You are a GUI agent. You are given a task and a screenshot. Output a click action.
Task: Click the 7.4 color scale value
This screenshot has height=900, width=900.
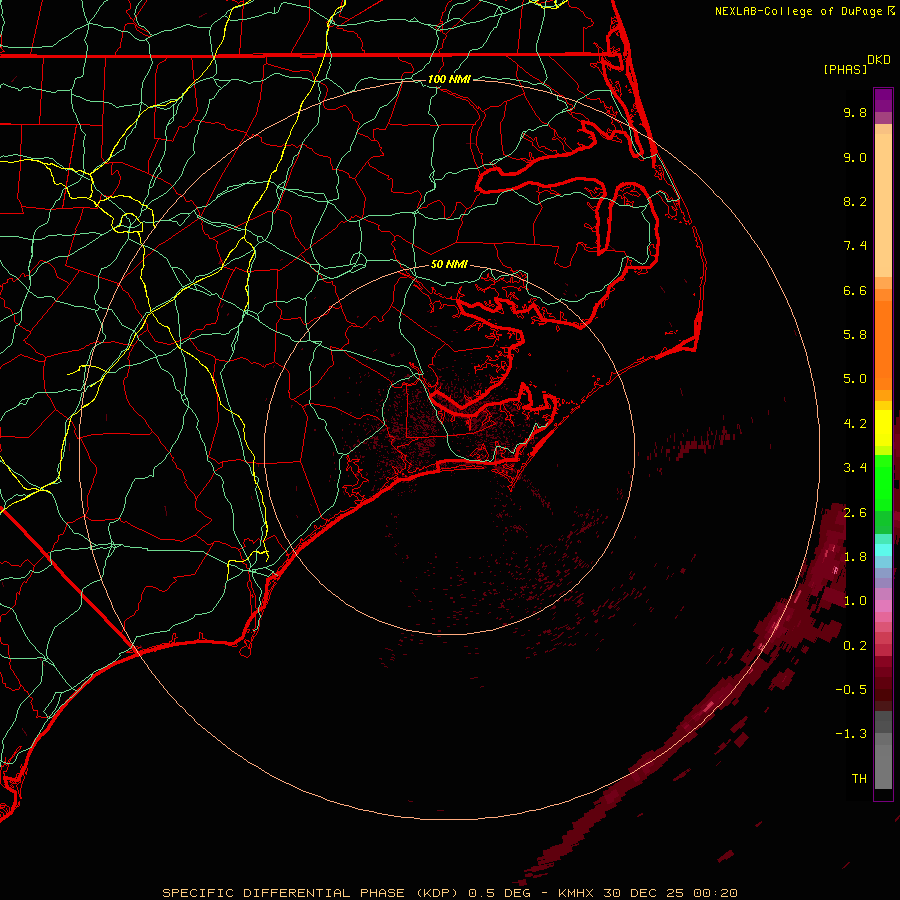(x=855, y=246)
